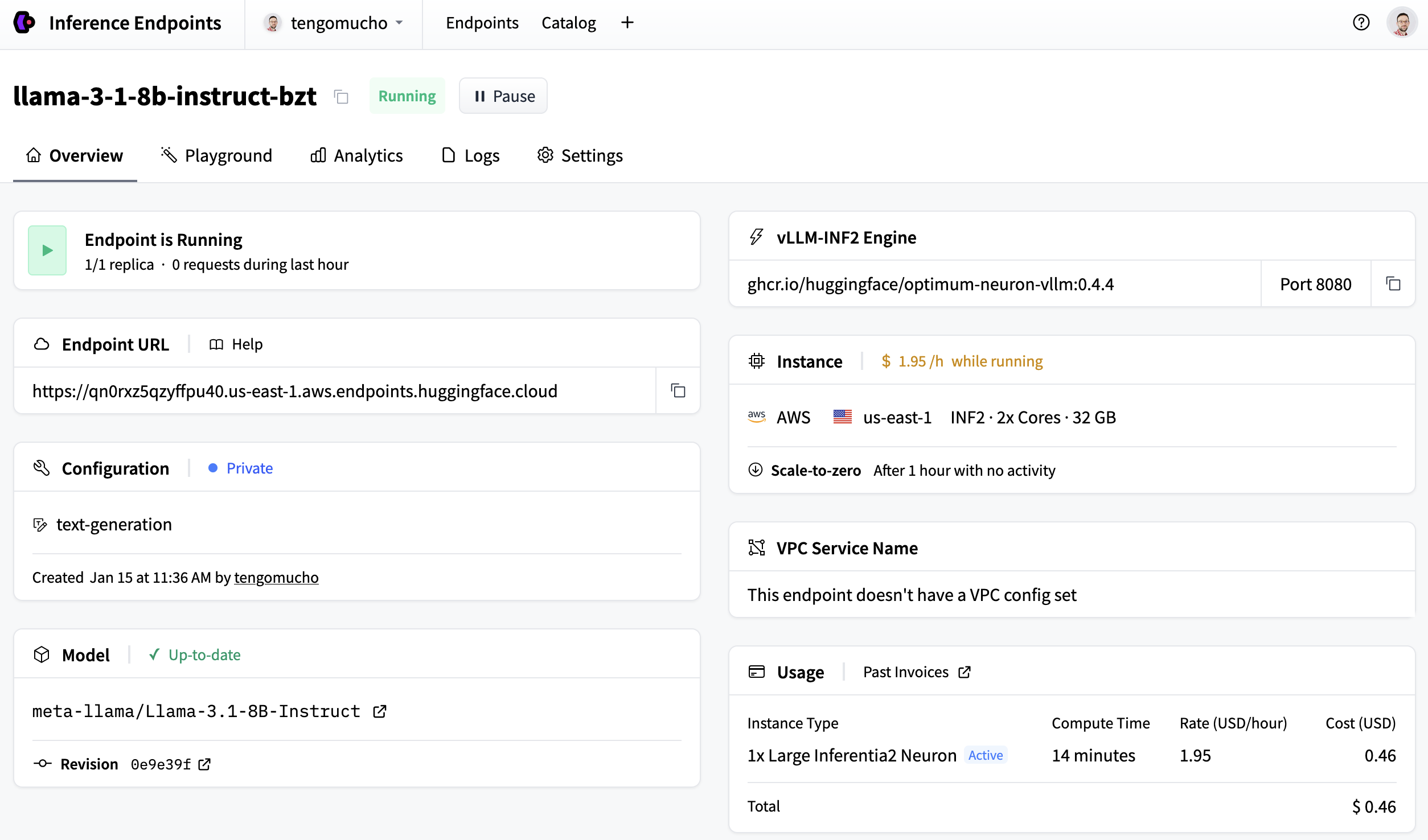The image size is (1428, 840).
Task: Pause the running endpoint
Action: click(503, 96)
